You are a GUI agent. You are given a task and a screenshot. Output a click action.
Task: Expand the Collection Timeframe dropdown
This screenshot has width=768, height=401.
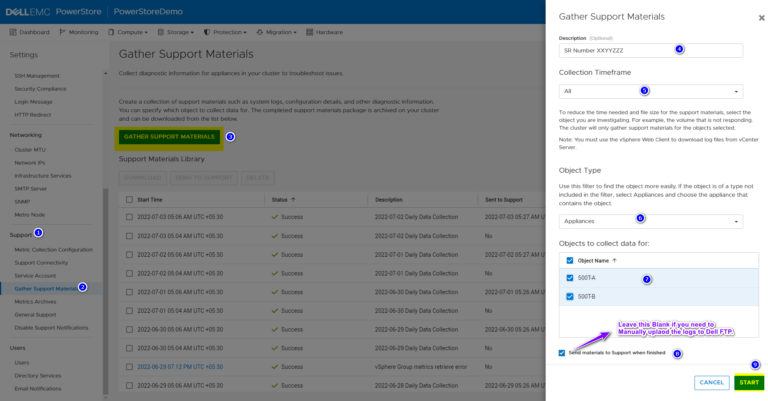650,91
